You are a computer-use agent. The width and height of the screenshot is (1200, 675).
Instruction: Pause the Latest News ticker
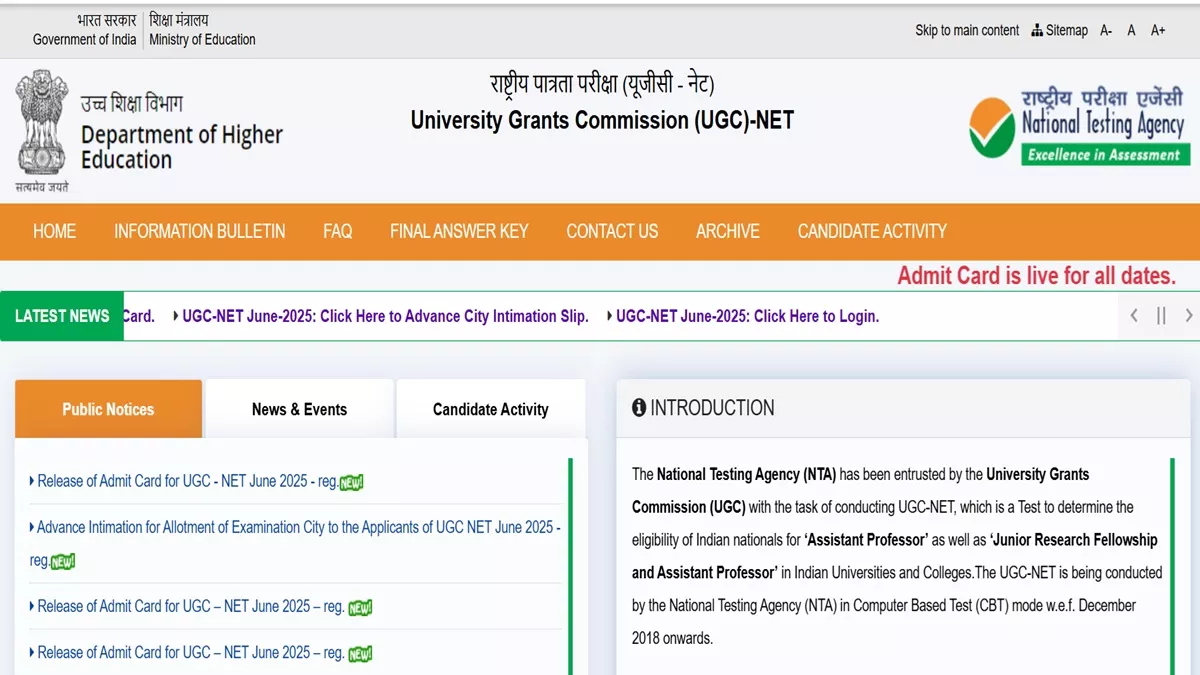click(x=1161, y=316)
